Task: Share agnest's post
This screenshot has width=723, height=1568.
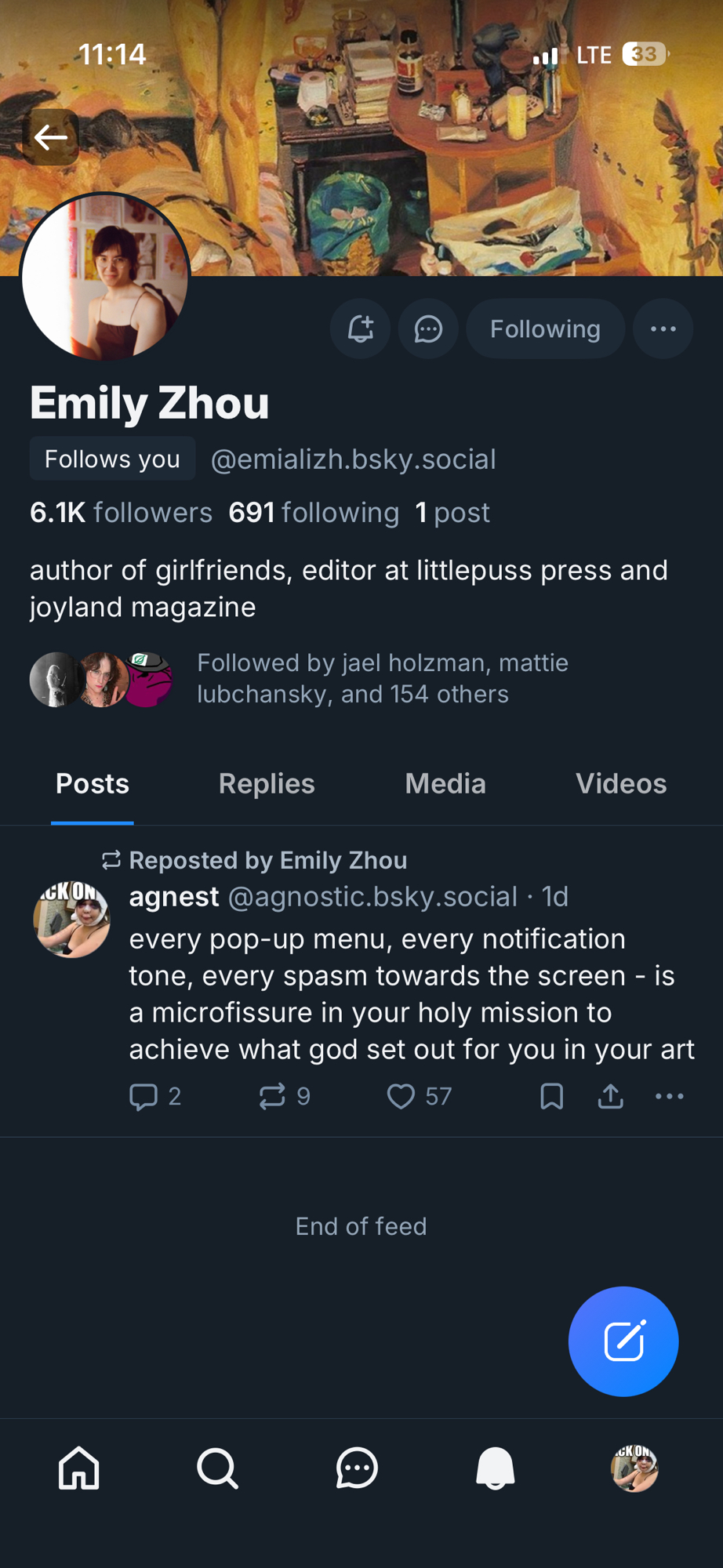Action: (610, 1096)
